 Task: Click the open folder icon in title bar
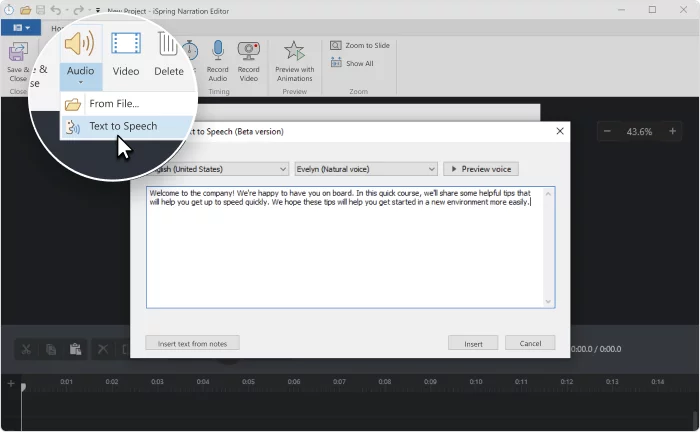25,10
